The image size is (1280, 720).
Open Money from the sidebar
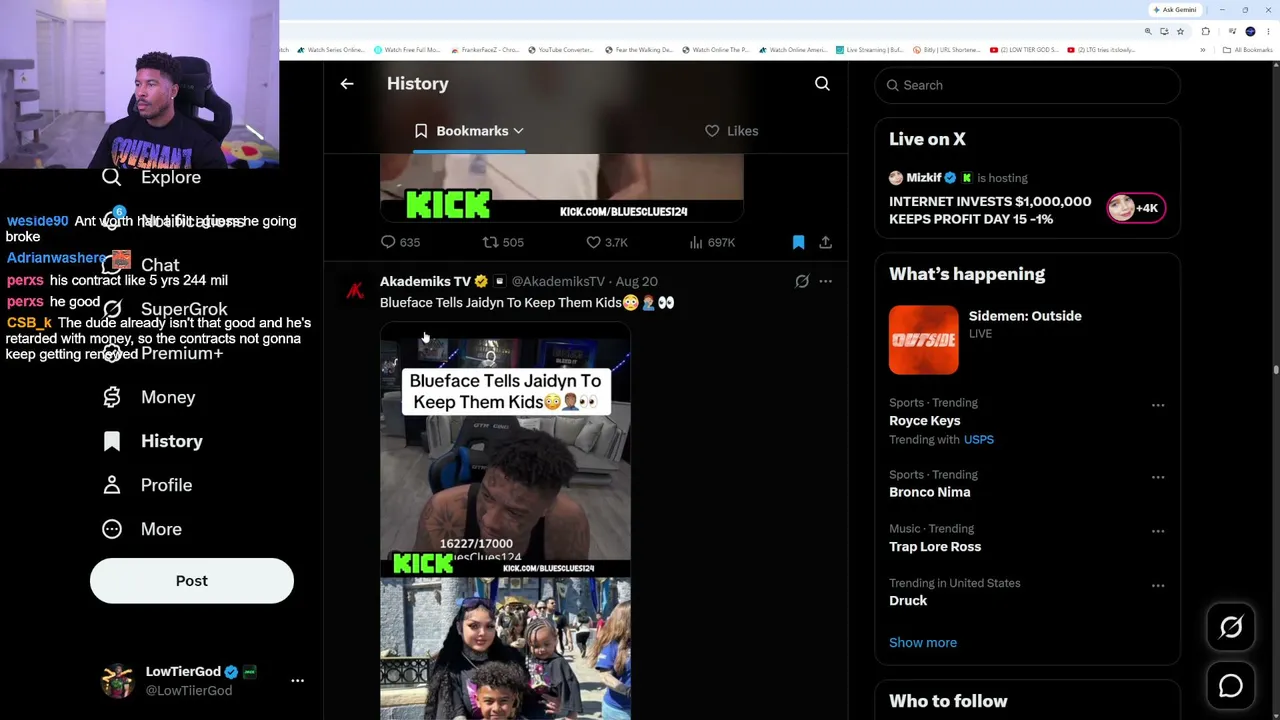[x=168, y=397]
